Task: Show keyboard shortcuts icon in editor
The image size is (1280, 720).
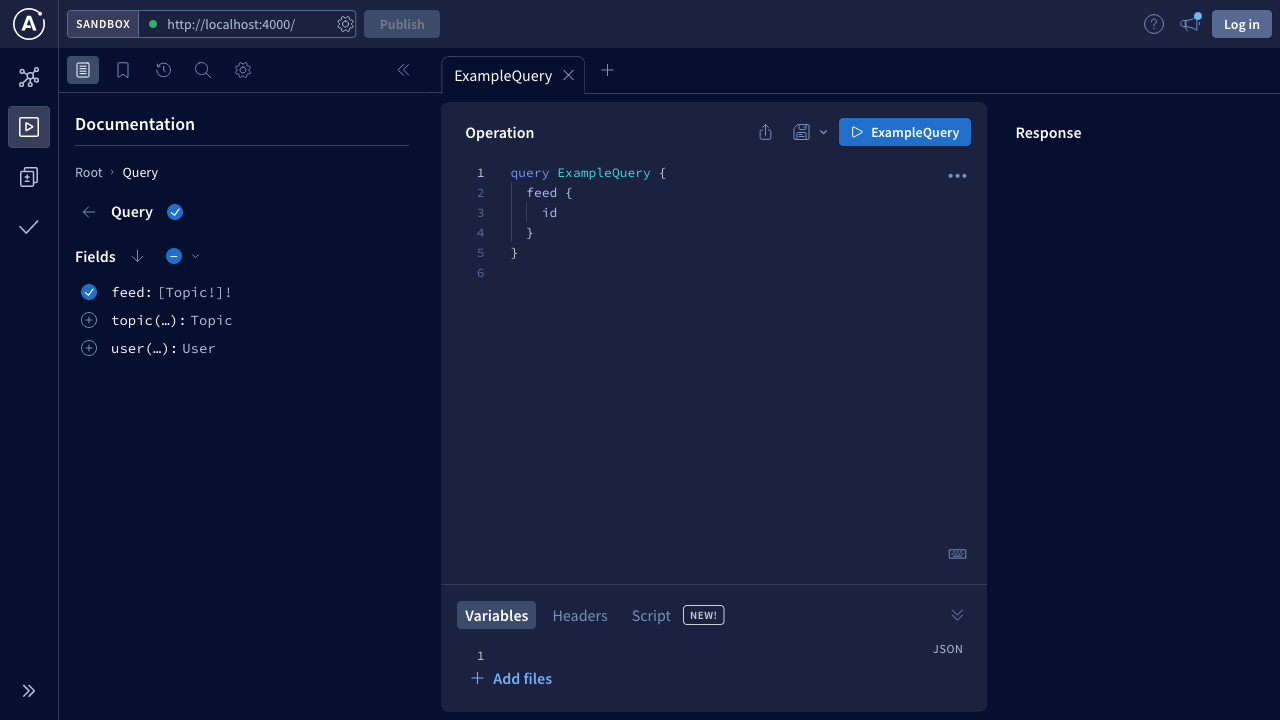Action: (x=957, y=554)
